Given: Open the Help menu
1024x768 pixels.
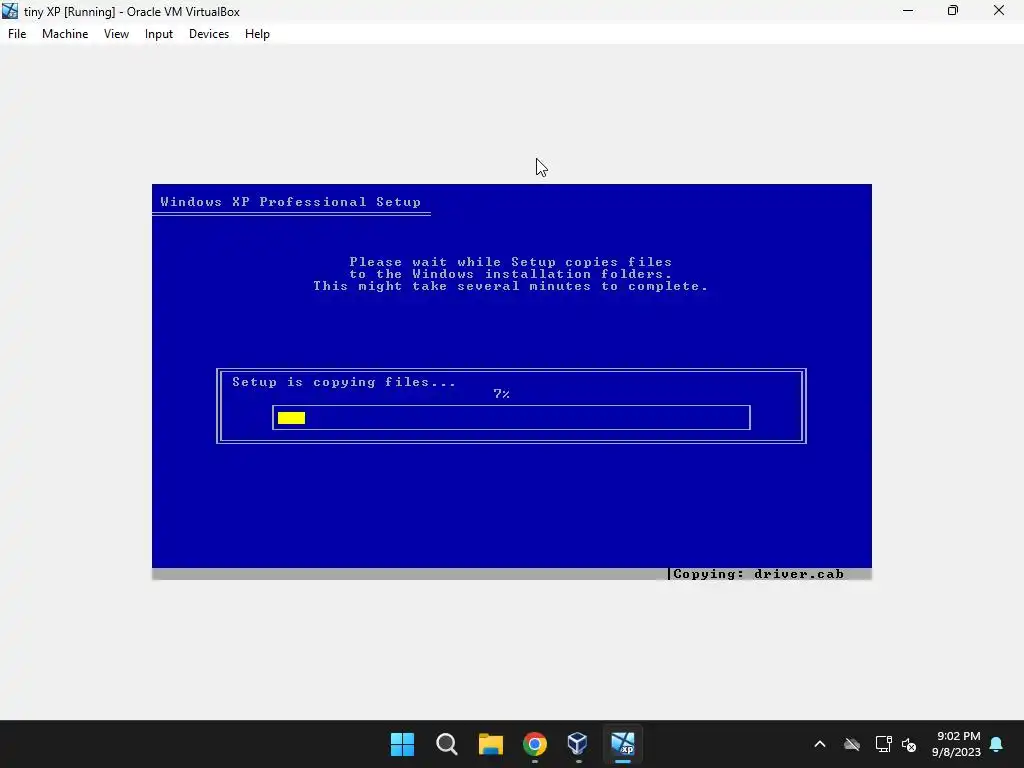Looking at the screenshot, I should coord(257,34).
